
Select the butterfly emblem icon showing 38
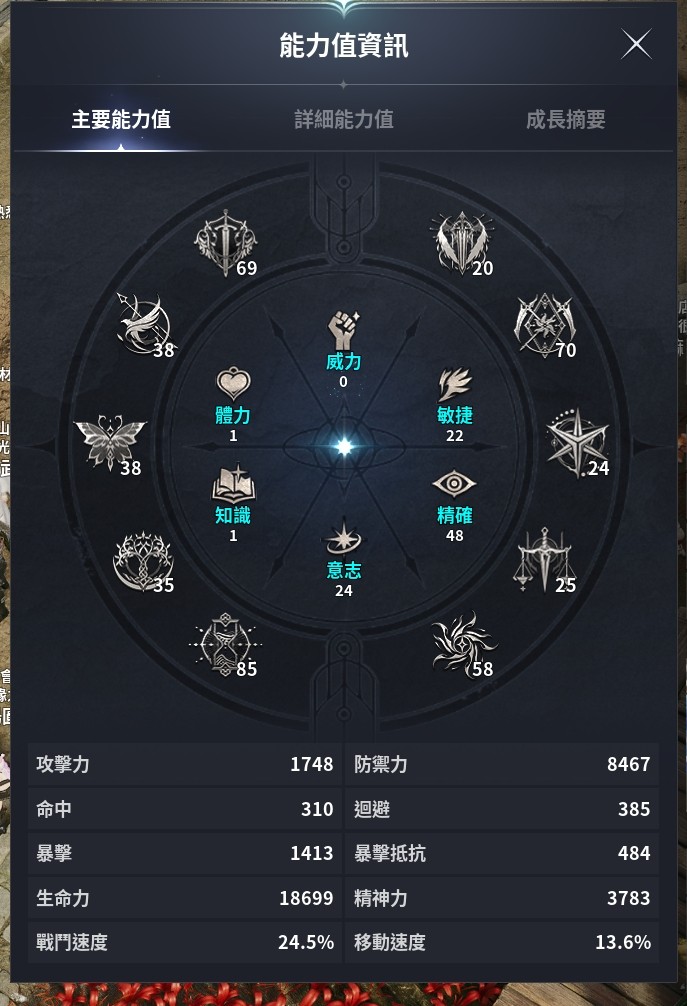pyautogui.click(x=110, y=443)
